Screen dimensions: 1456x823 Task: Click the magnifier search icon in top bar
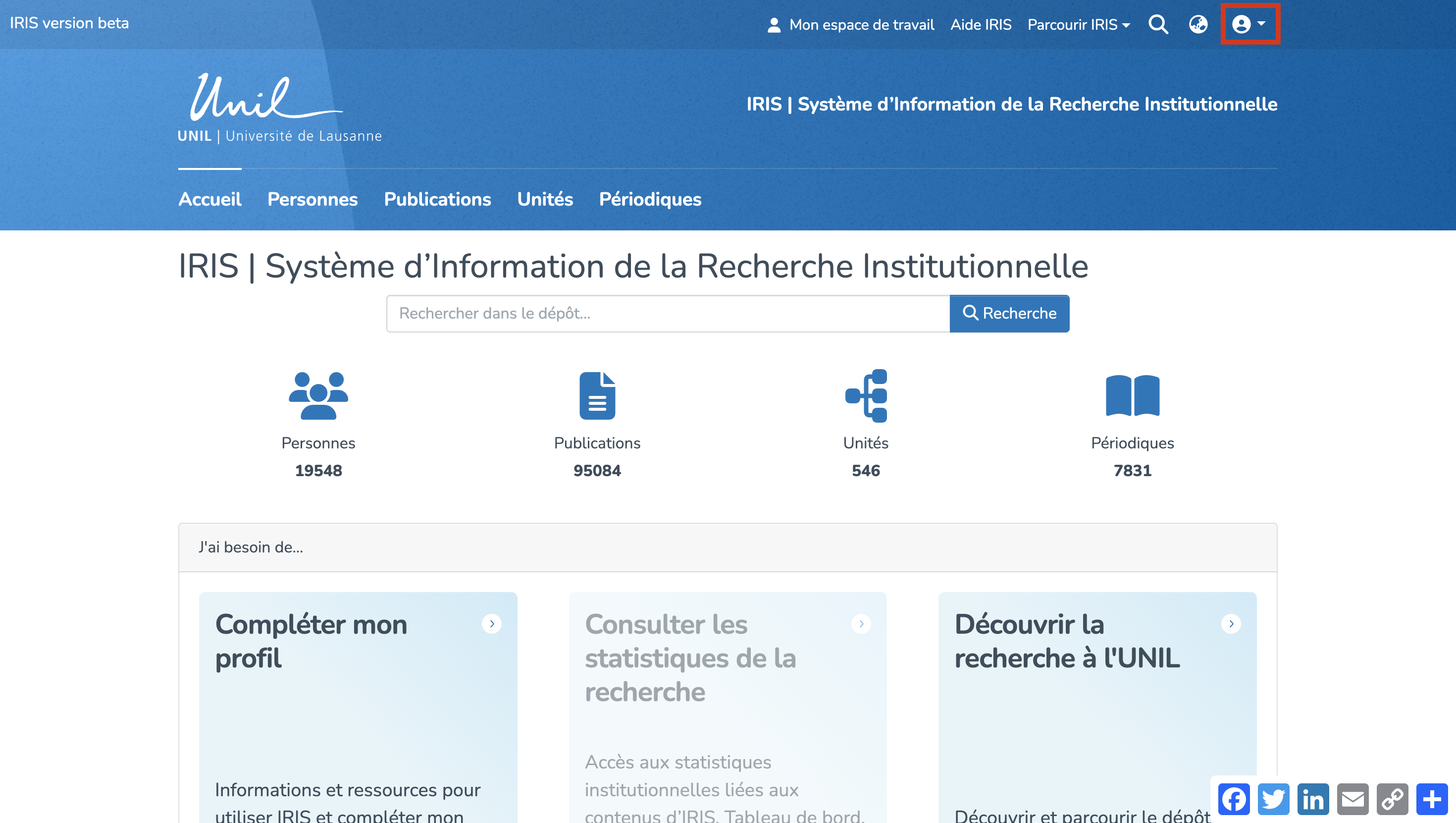pyautogui.click(x=1157, y=24)
